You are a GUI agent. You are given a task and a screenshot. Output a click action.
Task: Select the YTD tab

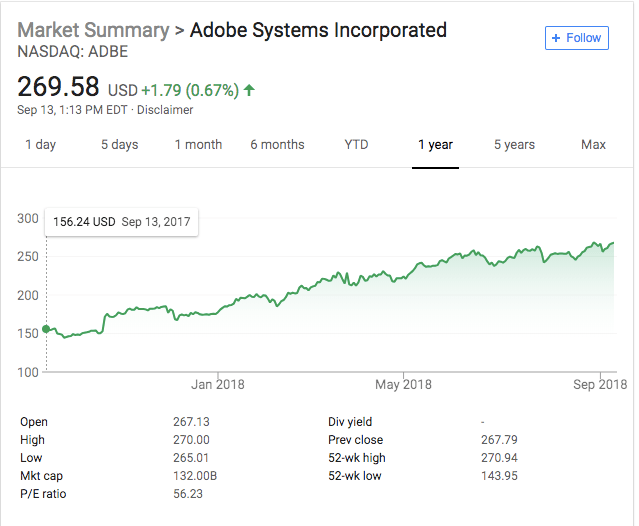coord(356,145)
